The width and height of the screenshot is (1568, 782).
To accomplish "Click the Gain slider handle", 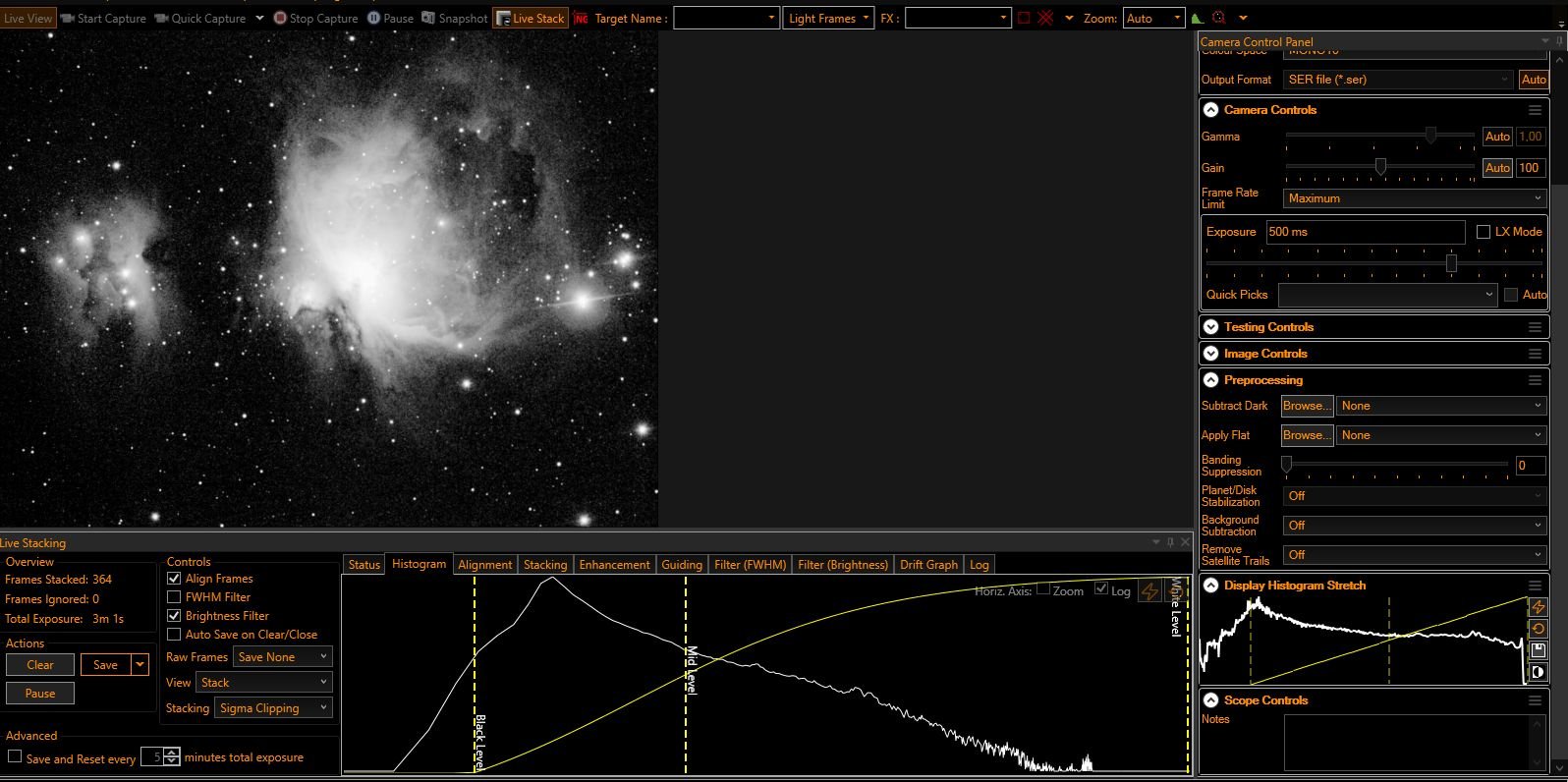I will point(1380,167).
